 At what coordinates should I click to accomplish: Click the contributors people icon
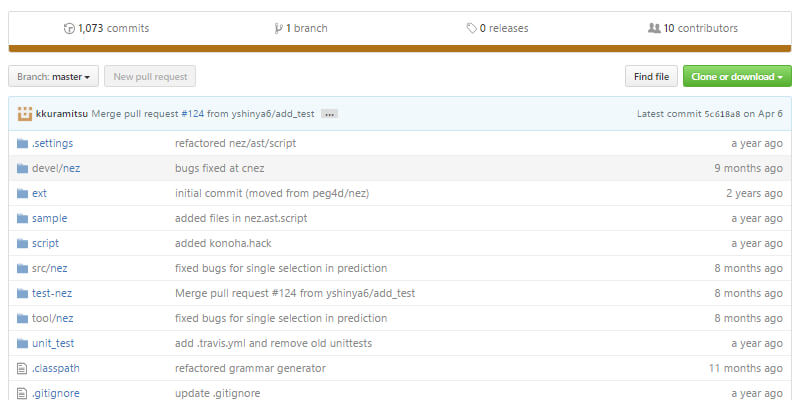(654, 28)
